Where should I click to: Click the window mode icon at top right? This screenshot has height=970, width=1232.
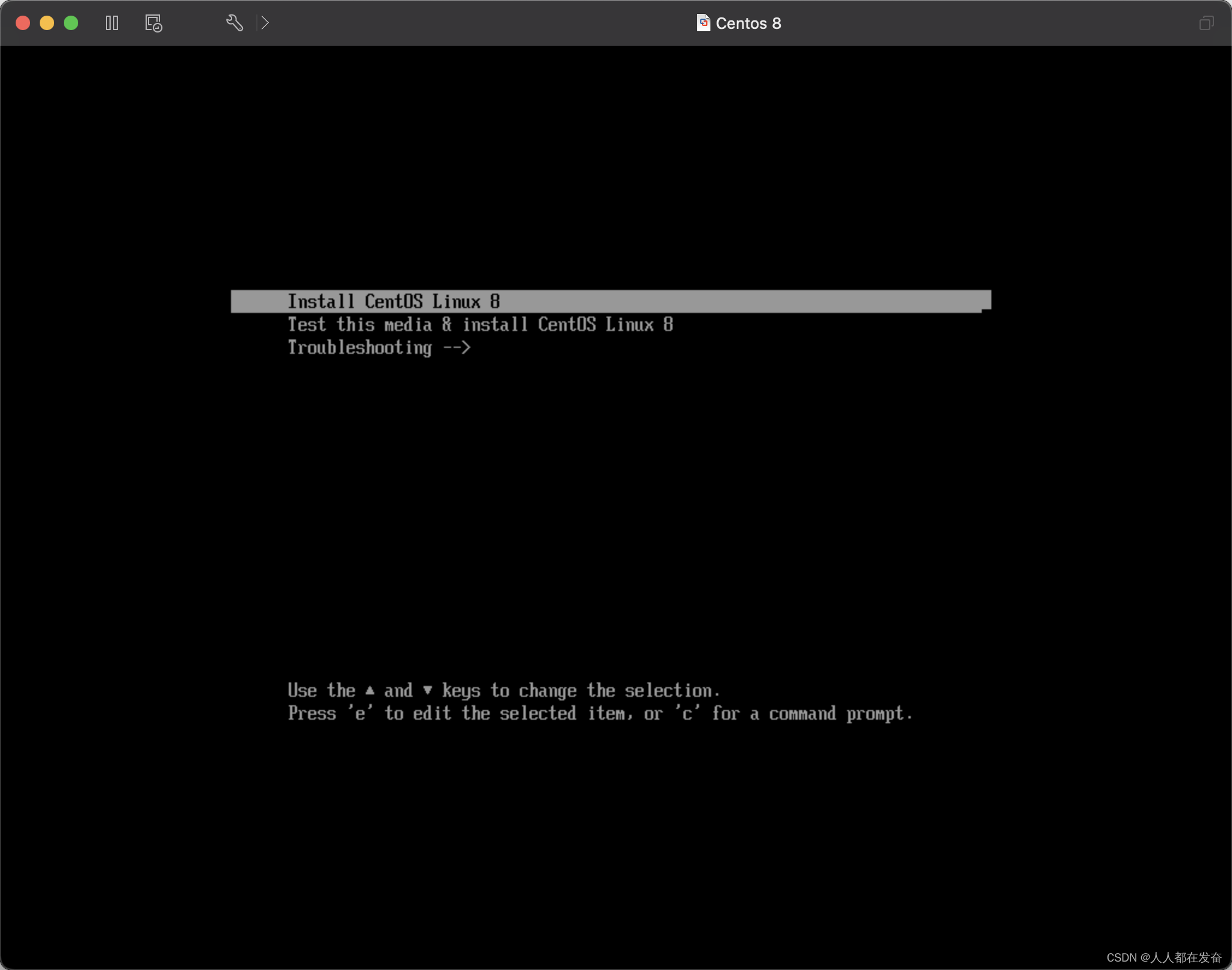pyautogui.click(x=1206, y=23)
